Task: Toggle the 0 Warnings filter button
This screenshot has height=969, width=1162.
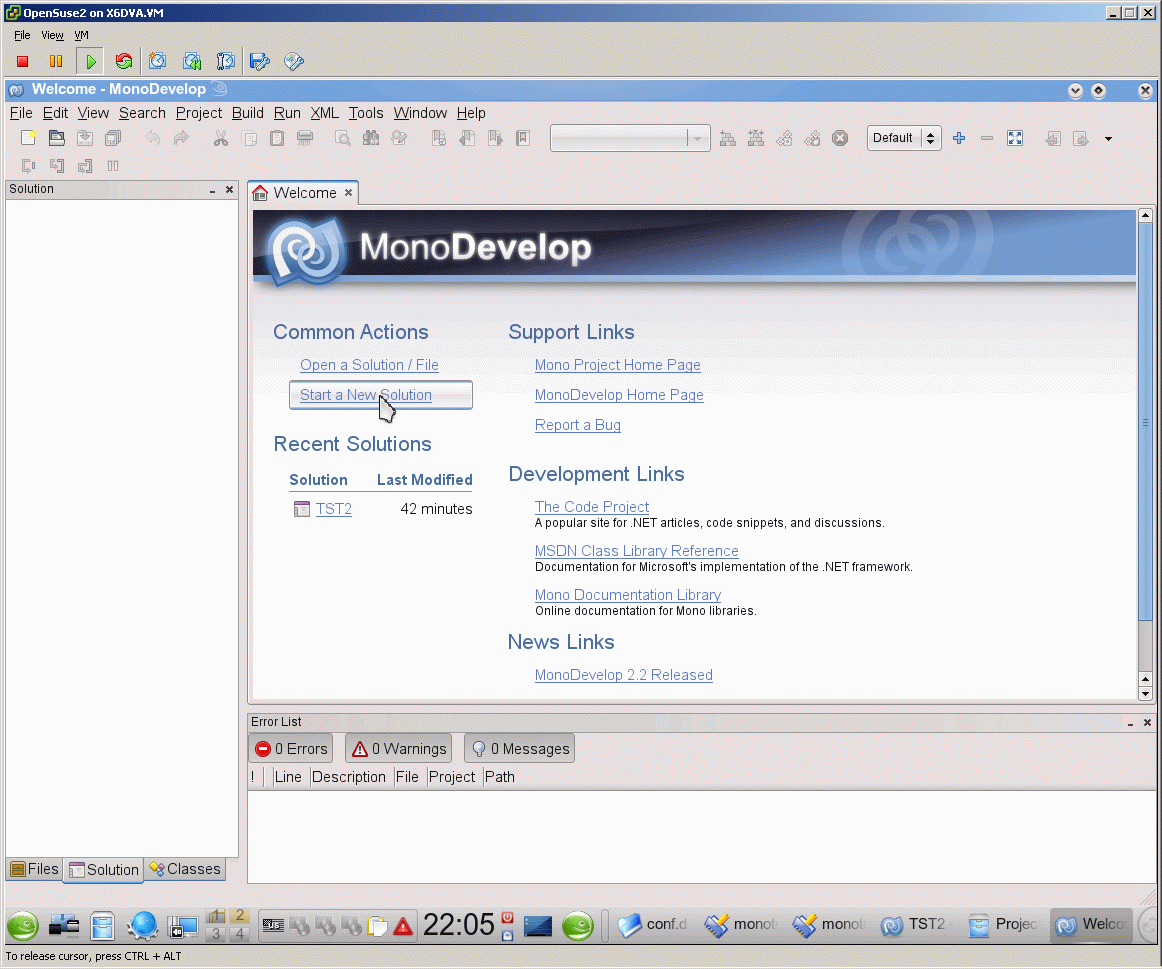Action: click(x=399, y=749)
